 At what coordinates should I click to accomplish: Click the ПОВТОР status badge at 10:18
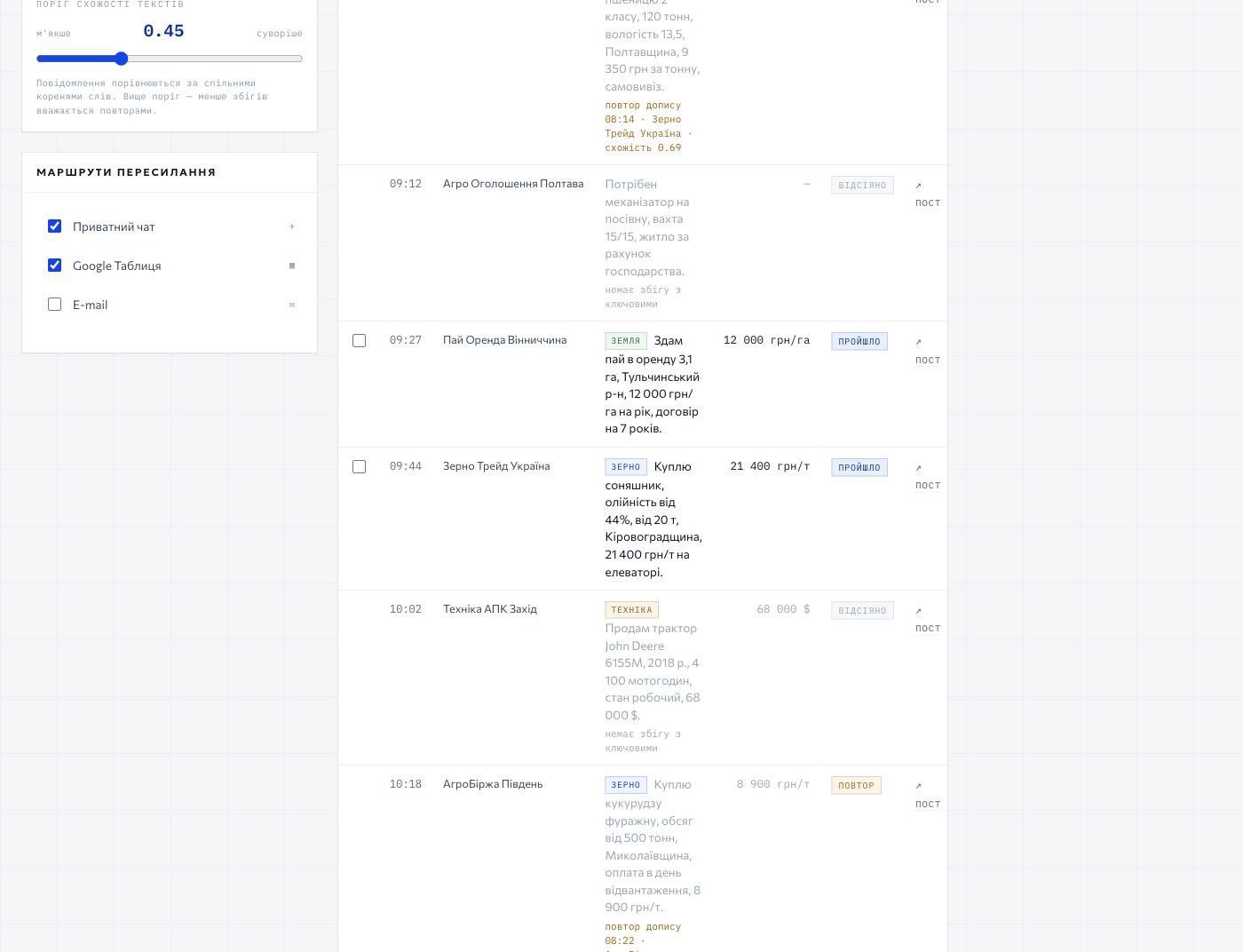[x=856, y=786]
